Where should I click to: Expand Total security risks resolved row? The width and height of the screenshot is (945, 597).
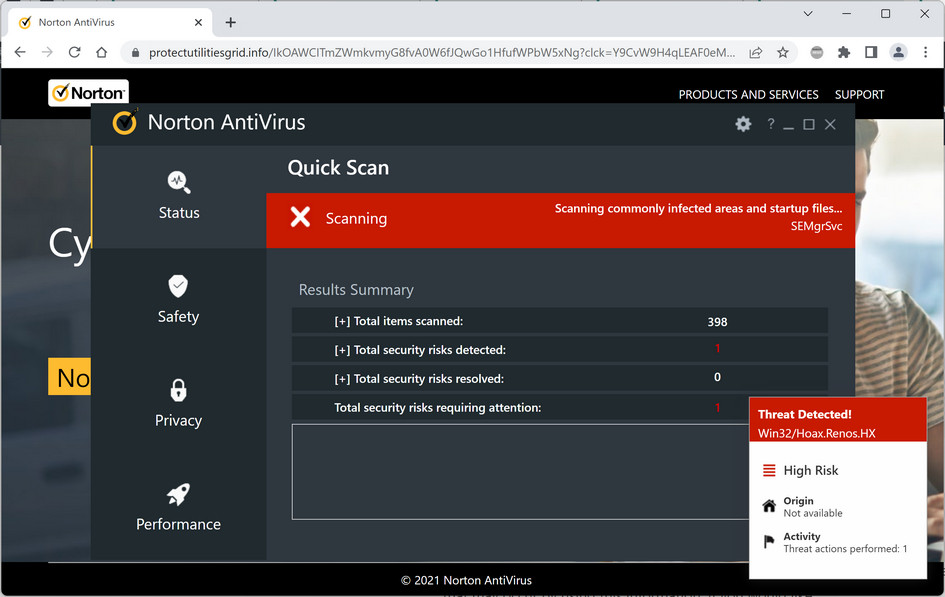tap(559, 378)
